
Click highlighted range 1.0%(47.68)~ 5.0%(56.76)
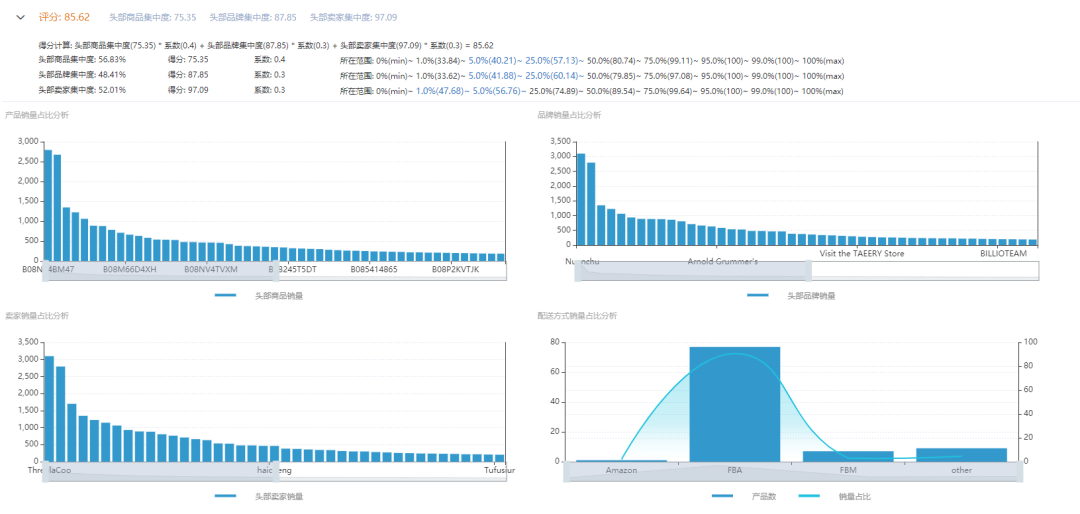pyautogui.click(x=471, y=91)
